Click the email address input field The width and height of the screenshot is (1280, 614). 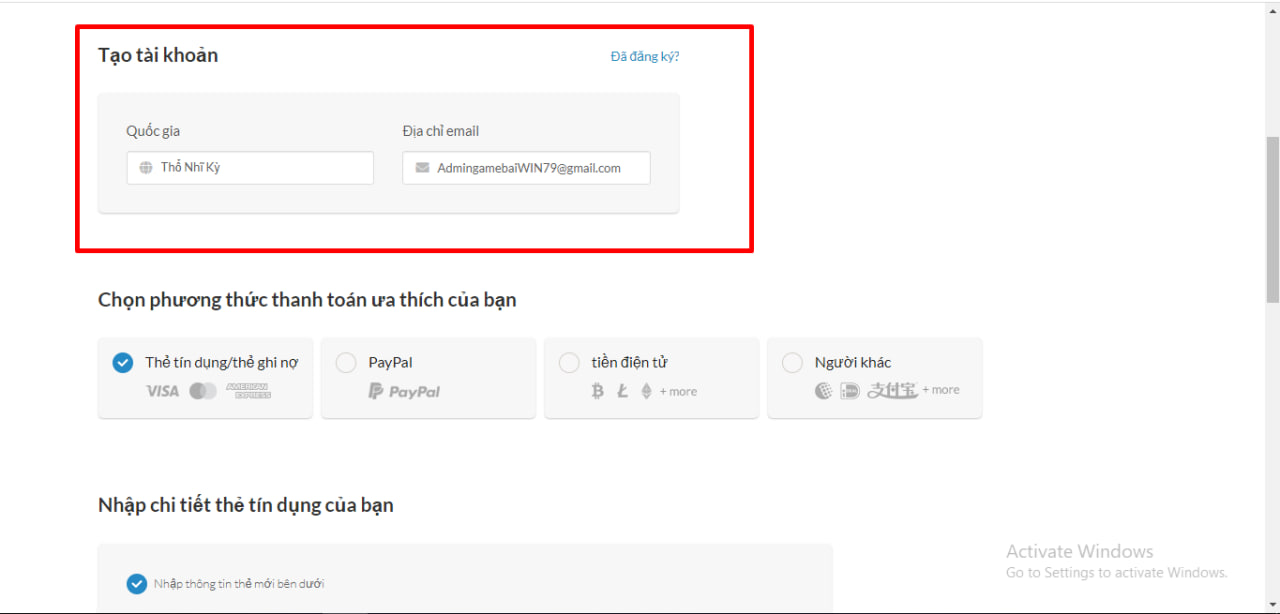526,167
